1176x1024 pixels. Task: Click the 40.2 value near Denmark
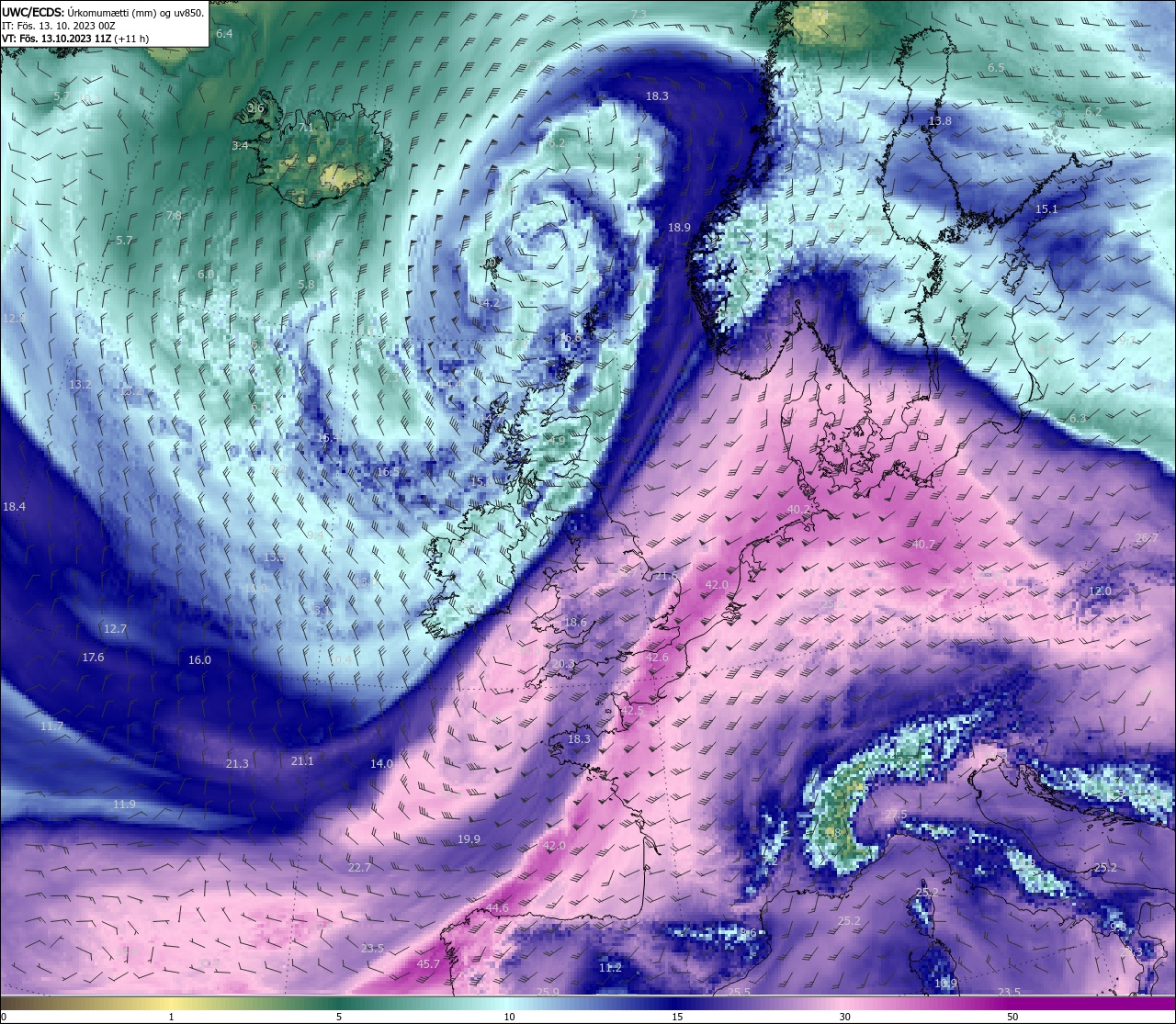pyautogui.click(x=799, y=510)
